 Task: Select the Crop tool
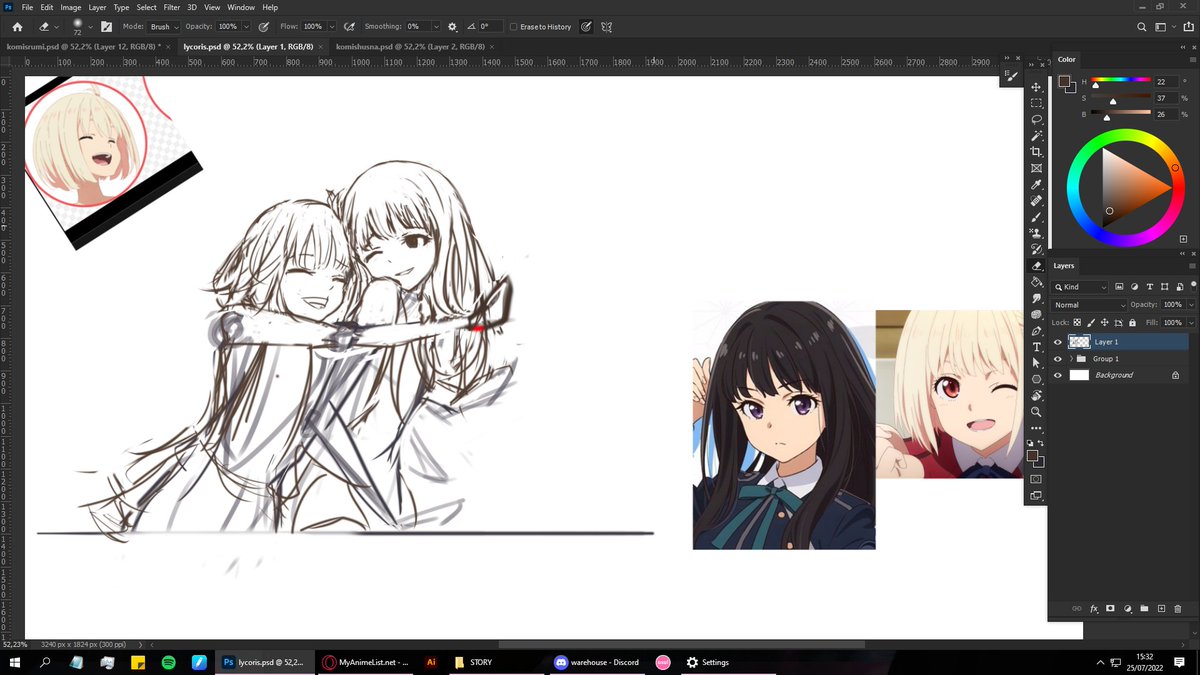tap(1036, 152)
